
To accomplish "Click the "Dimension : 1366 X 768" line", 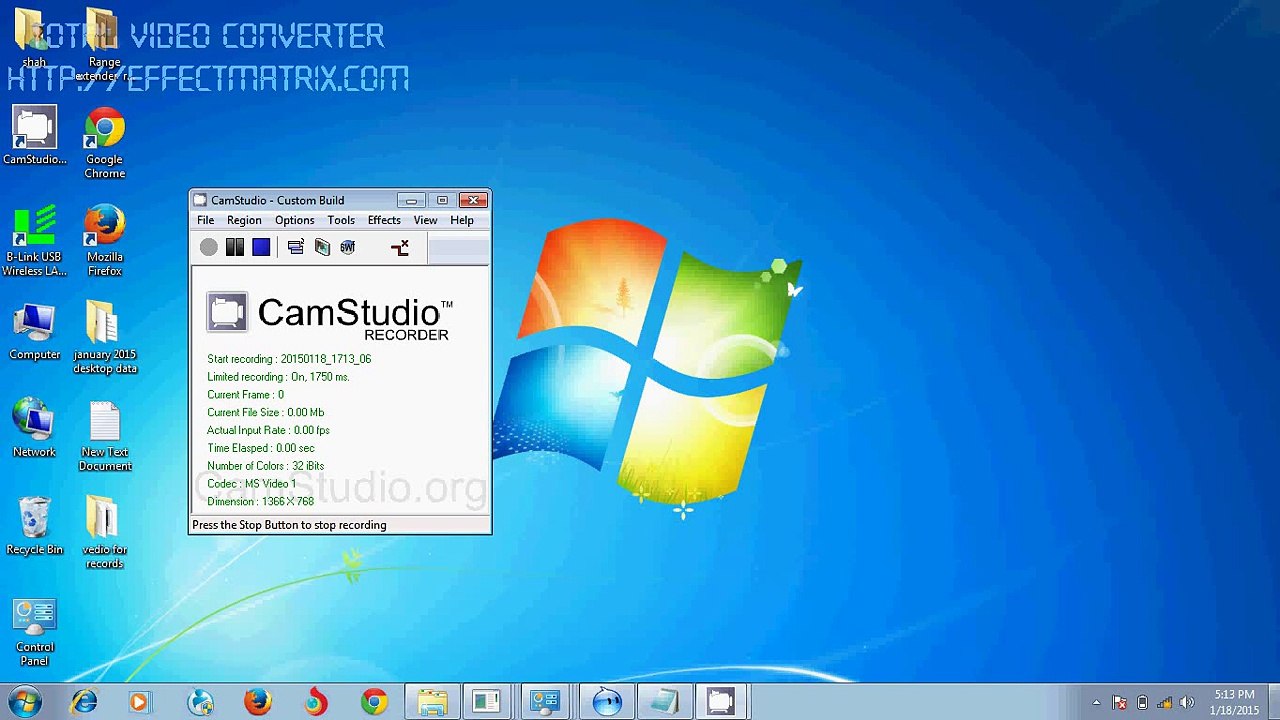I will (x=260, y=502).
